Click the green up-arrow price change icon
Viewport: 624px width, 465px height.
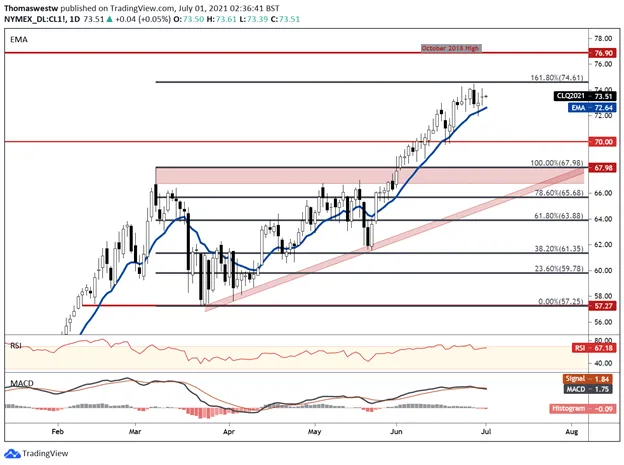pyautogui.click(x=110, y=19)
